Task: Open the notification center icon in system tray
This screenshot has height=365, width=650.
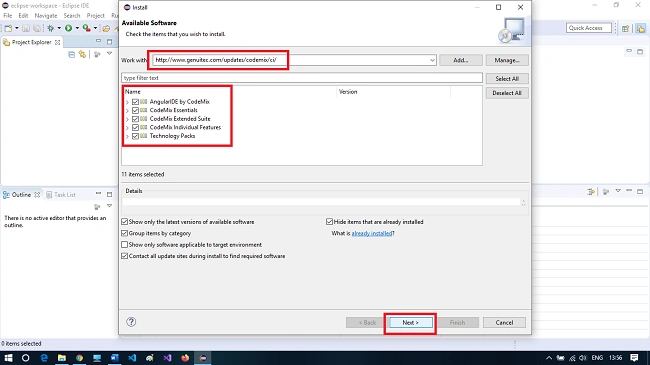Action: pos(634,358)
